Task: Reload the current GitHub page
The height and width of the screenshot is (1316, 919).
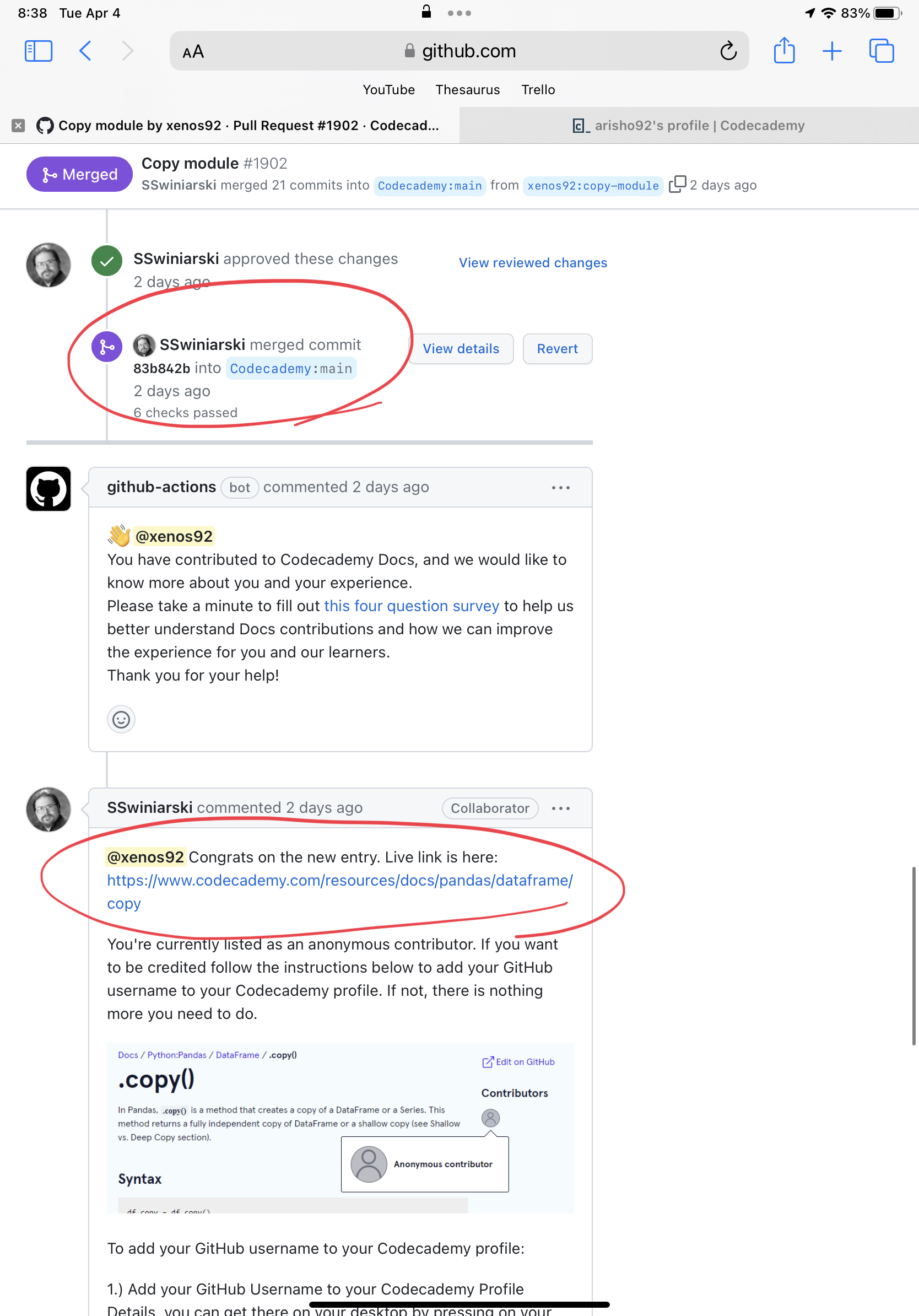Action: (728, 51)
